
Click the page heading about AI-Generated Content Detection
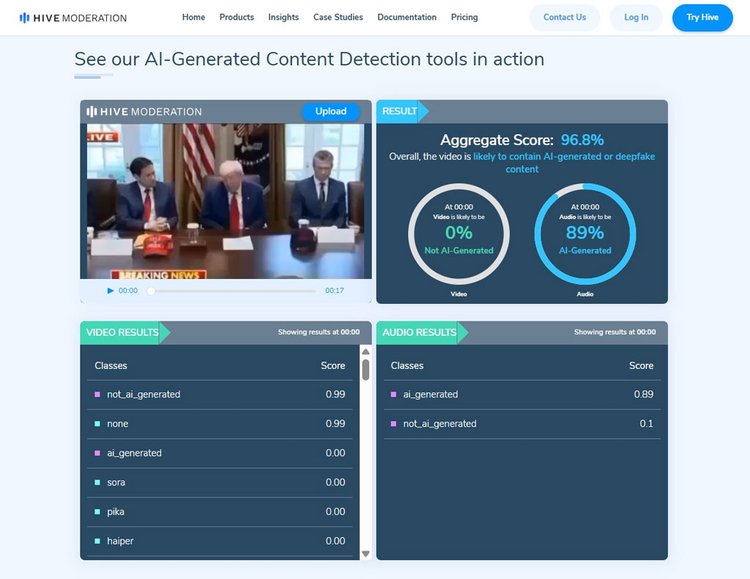pos(309,59)
